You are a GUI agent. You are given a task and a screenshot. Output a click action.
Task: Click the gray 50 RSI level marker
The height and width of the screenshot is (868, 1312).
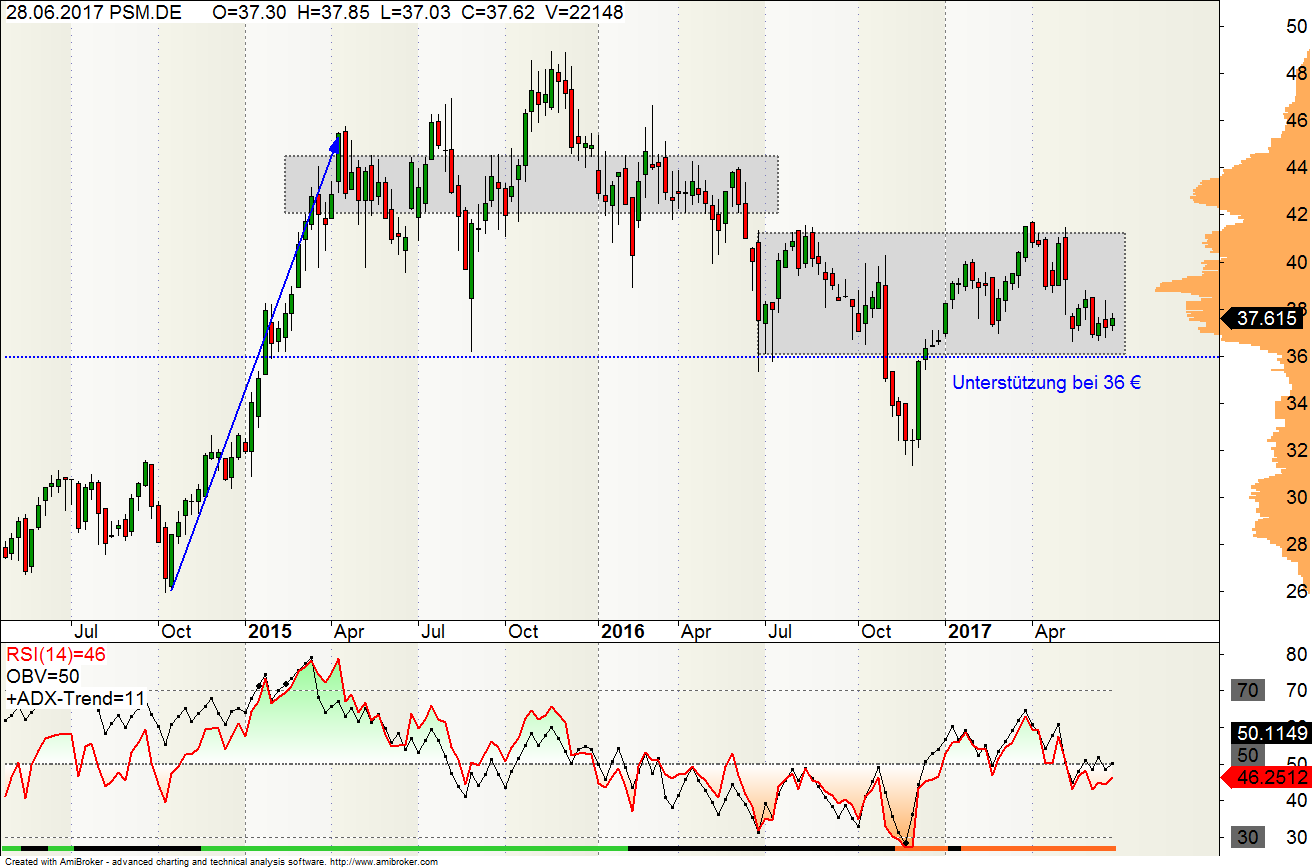[1248, 755]
